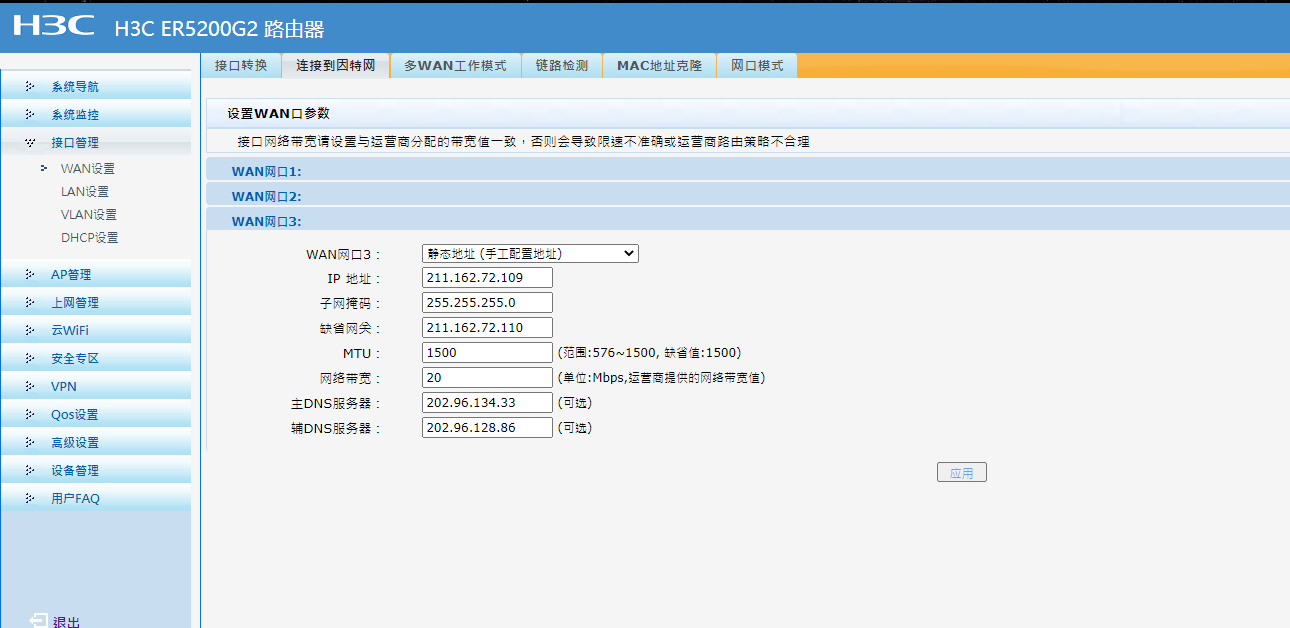
Task: Click the arrow icon beside 系统导航
Action: 30,87
